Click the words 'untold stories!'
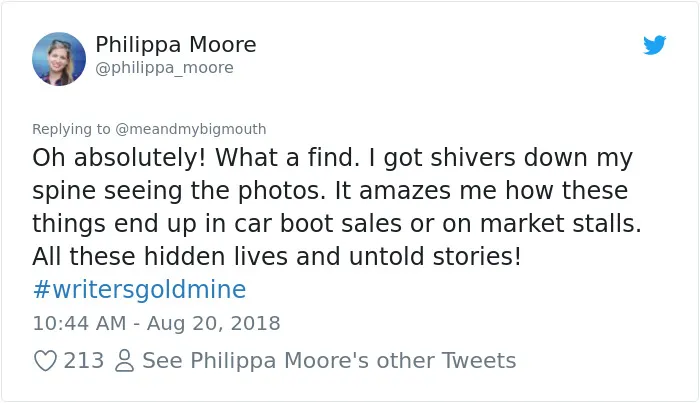This screenshot has height=403, width=700. 435,256
